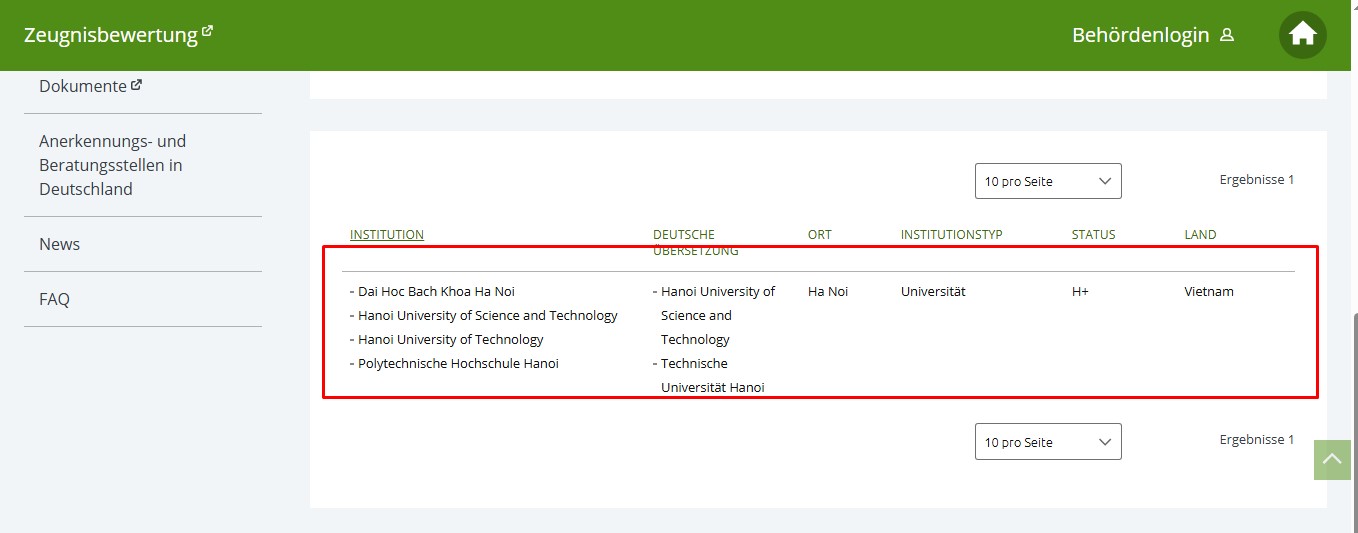
Task: Click external link icon beside Zeugnisbewertung
Action: [x=207, y=31]
